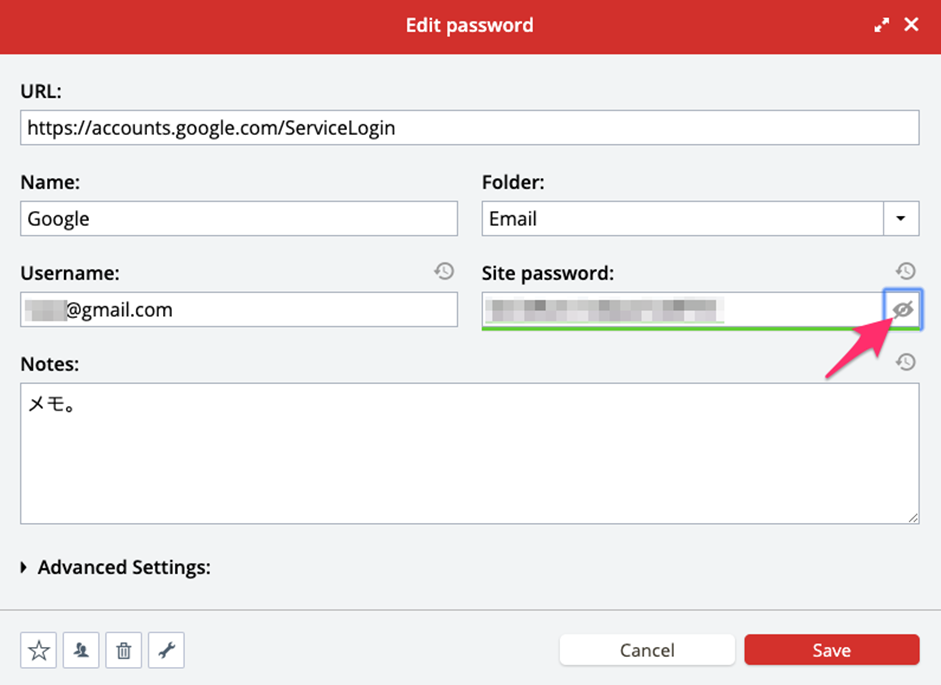941x685 pixels.
Task: Delete entry with trash icon
Action: [x=124, y=650]
